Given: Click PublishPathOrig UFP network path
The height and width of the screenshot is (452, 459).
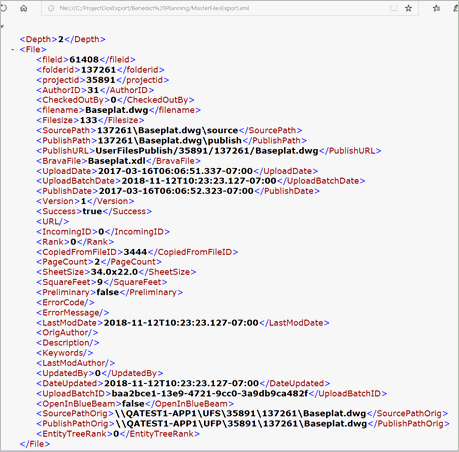Looking at the screenshot, I should click(x=242, y=424).
